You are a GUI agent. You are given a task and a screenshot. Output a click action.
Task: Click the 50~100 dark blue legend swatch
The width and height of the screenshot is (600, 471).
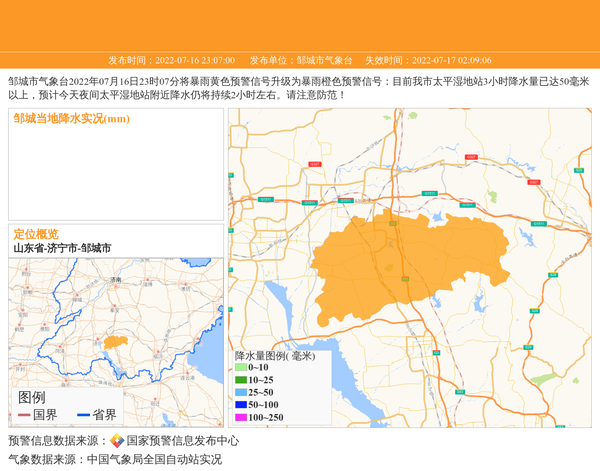click(x=241, y=405)
